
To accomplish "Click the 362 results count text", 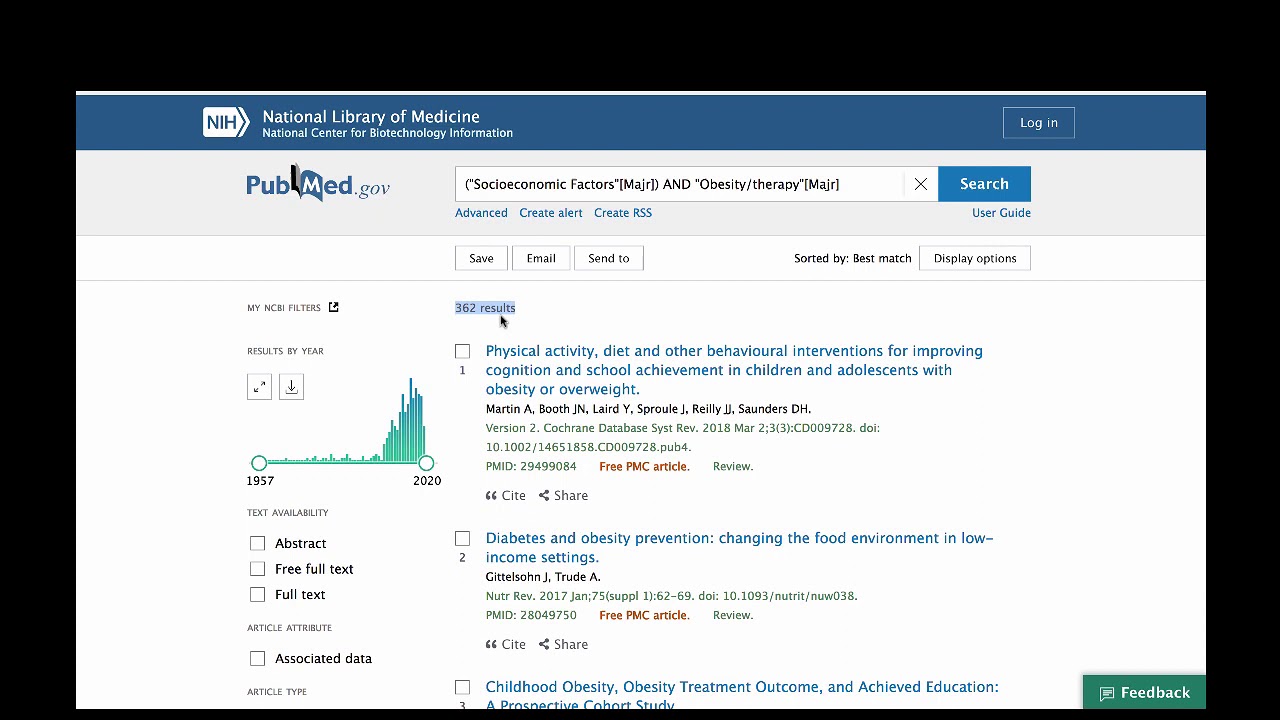I will (485, 308).
